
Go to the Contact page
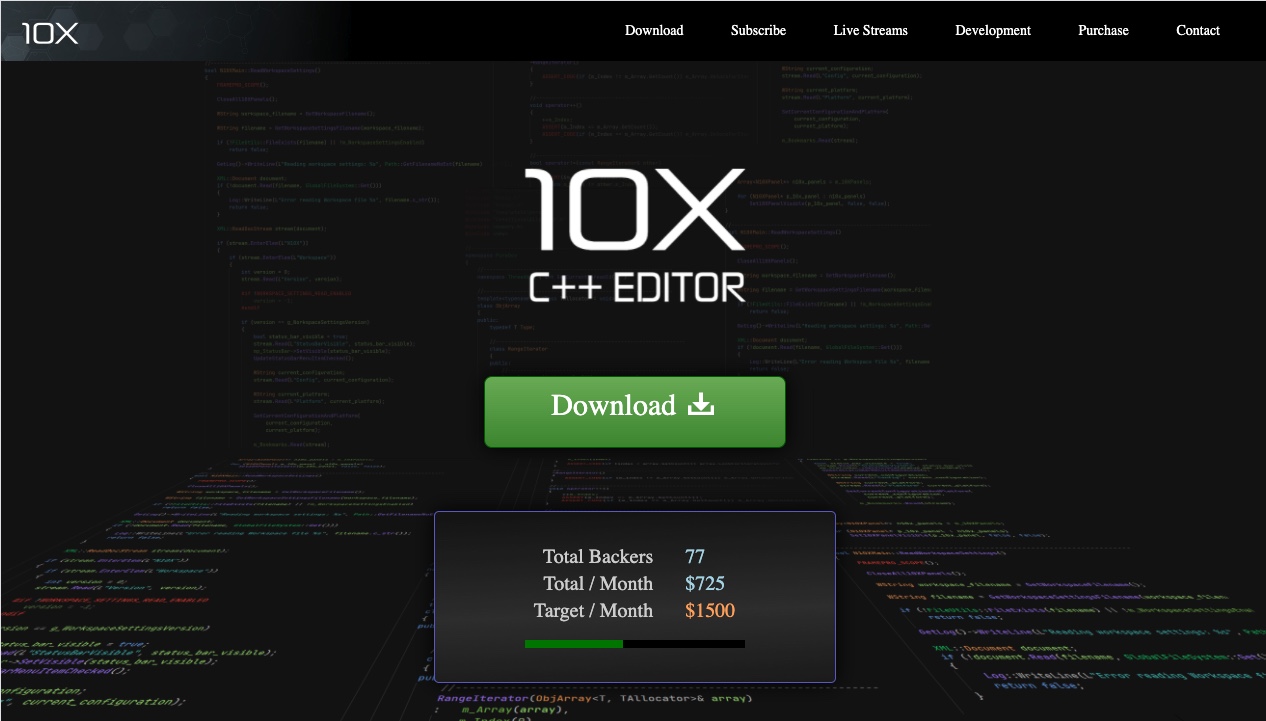(1198, 30)
